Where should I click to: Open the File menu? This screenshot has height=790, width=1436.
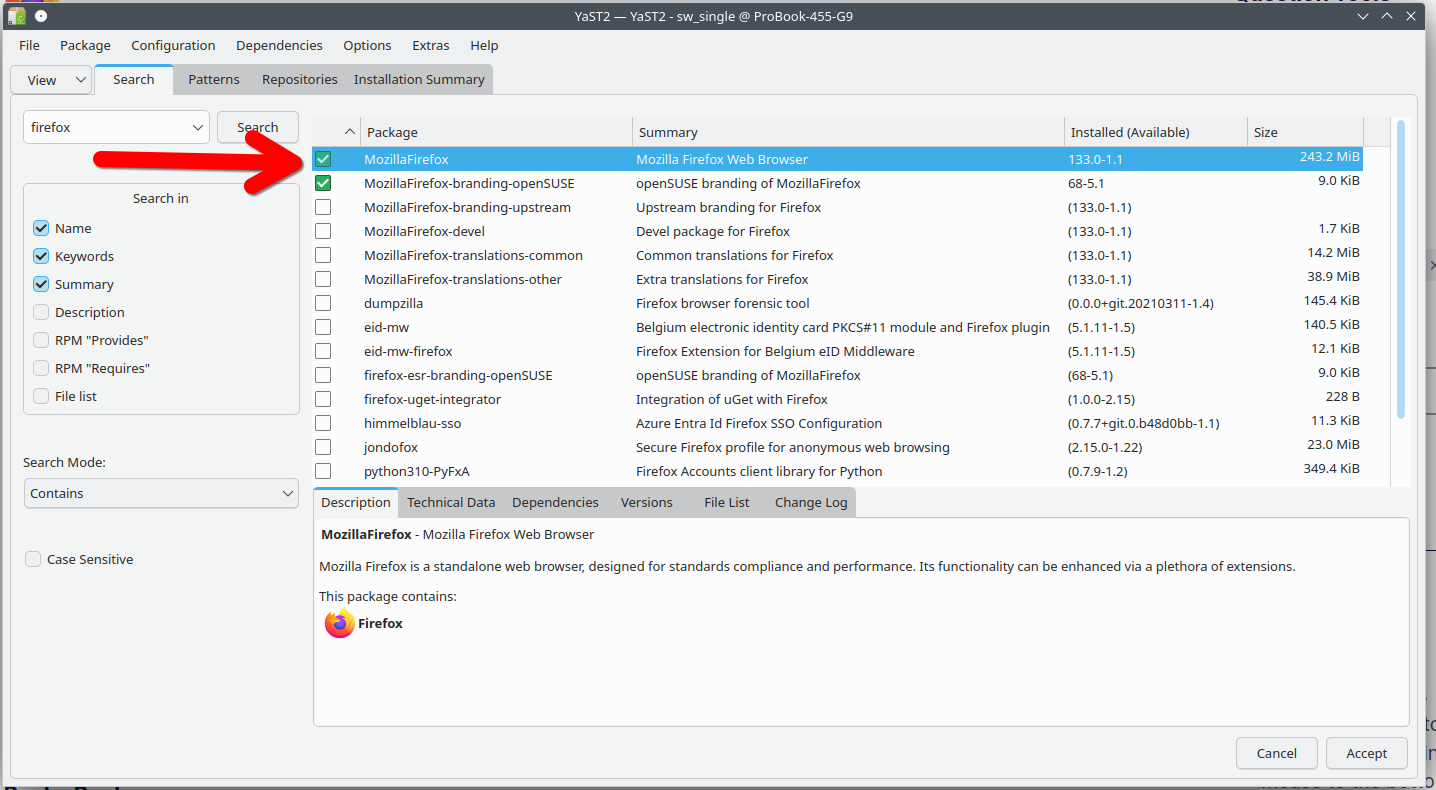tap(29, 45)
